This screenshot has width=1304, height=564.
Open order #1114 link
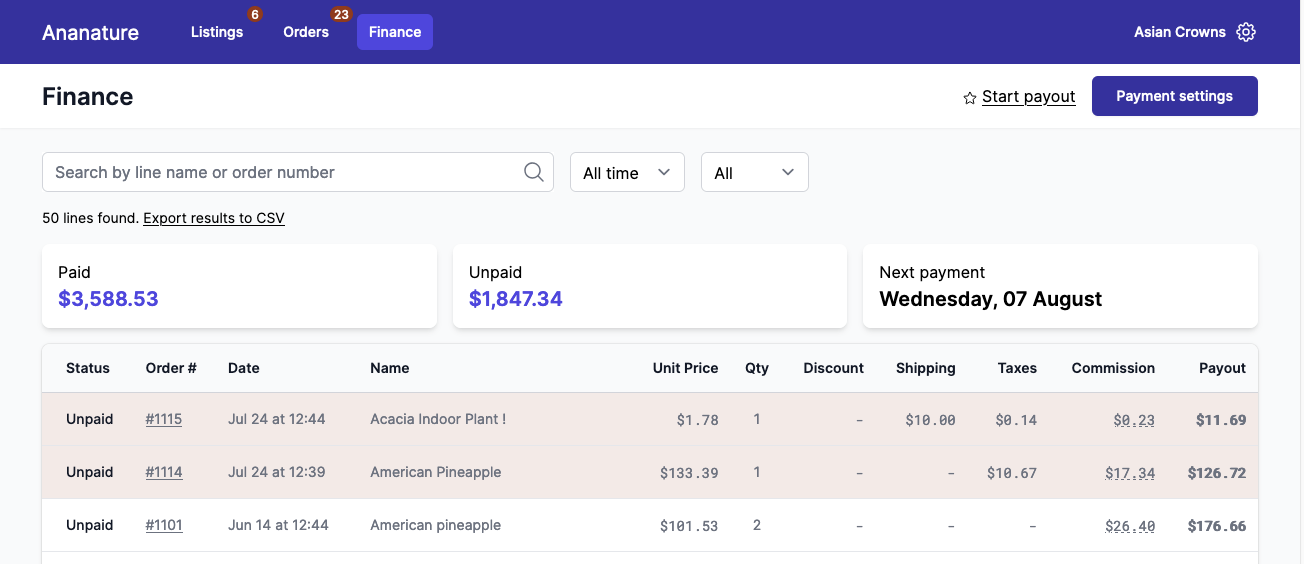click(164, 472)
